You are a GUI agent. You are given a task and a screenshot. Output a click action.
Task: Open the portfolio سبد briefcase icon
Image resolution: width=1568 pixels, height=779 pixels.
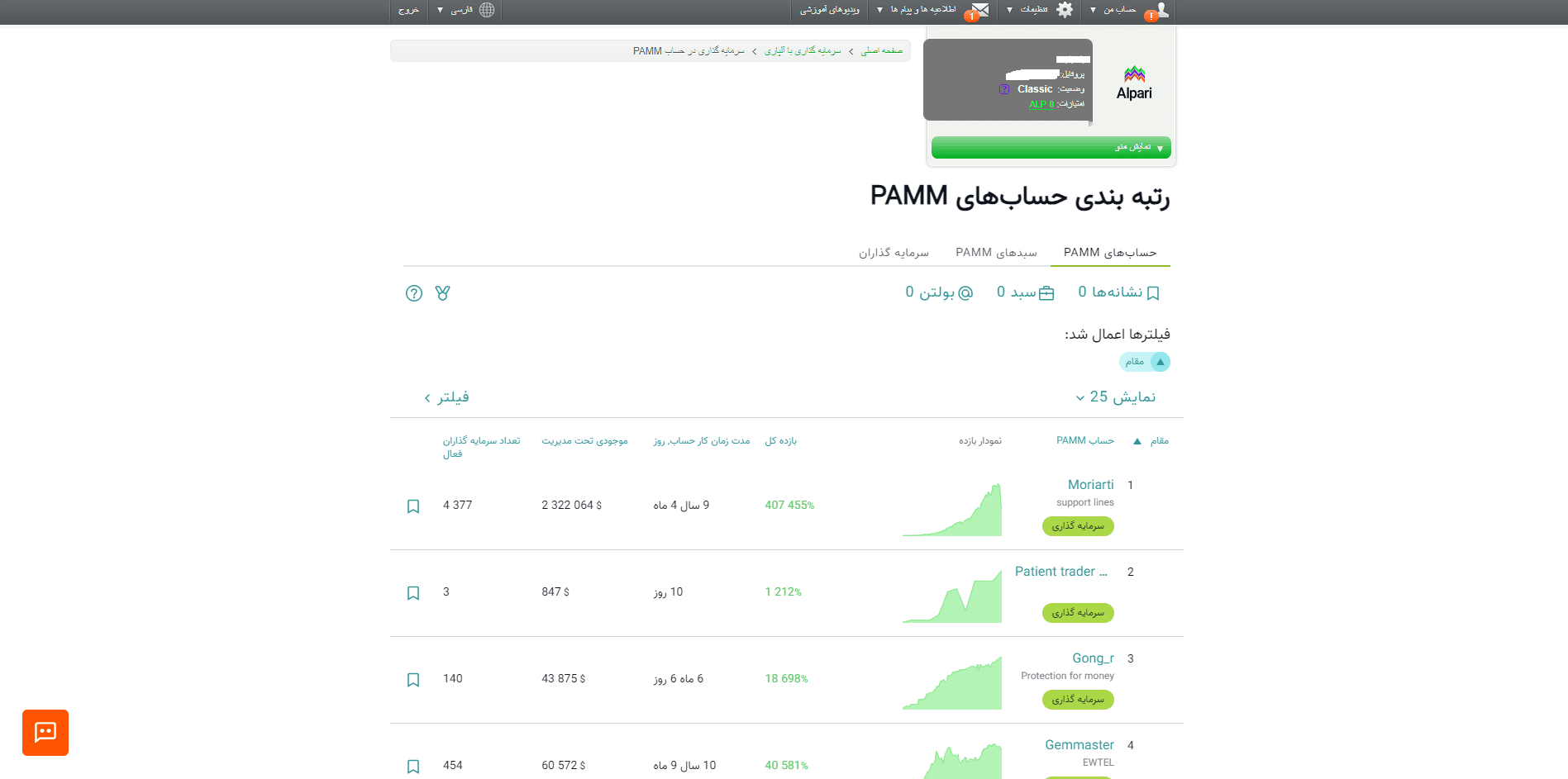pos(1046,293)
